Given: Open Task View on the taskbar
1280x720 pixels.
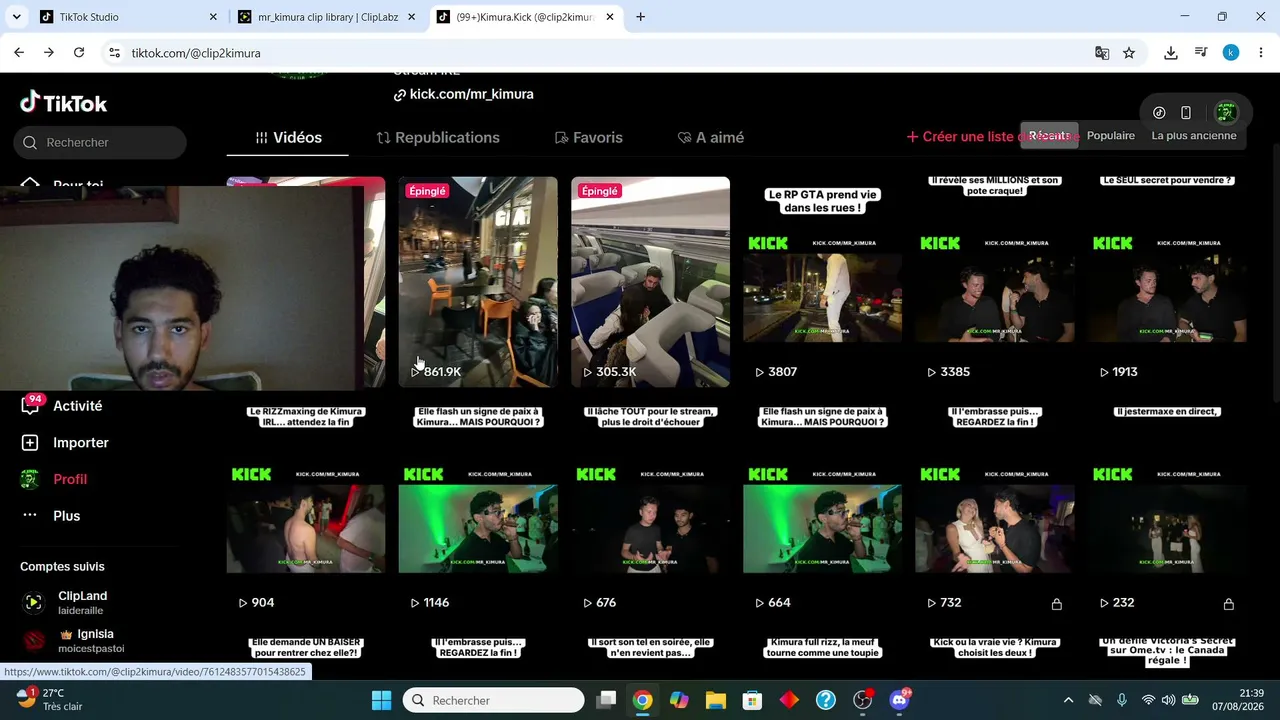Looking at the screenshot, I should [x=606, y=700].
